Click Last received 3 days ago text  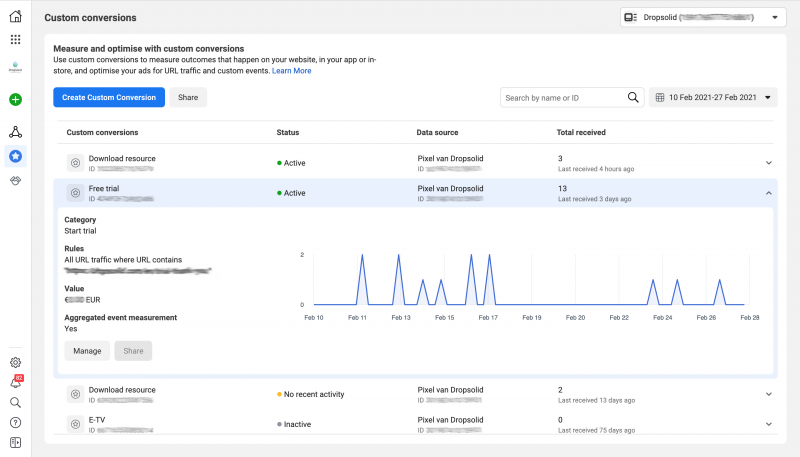(594, 199)
